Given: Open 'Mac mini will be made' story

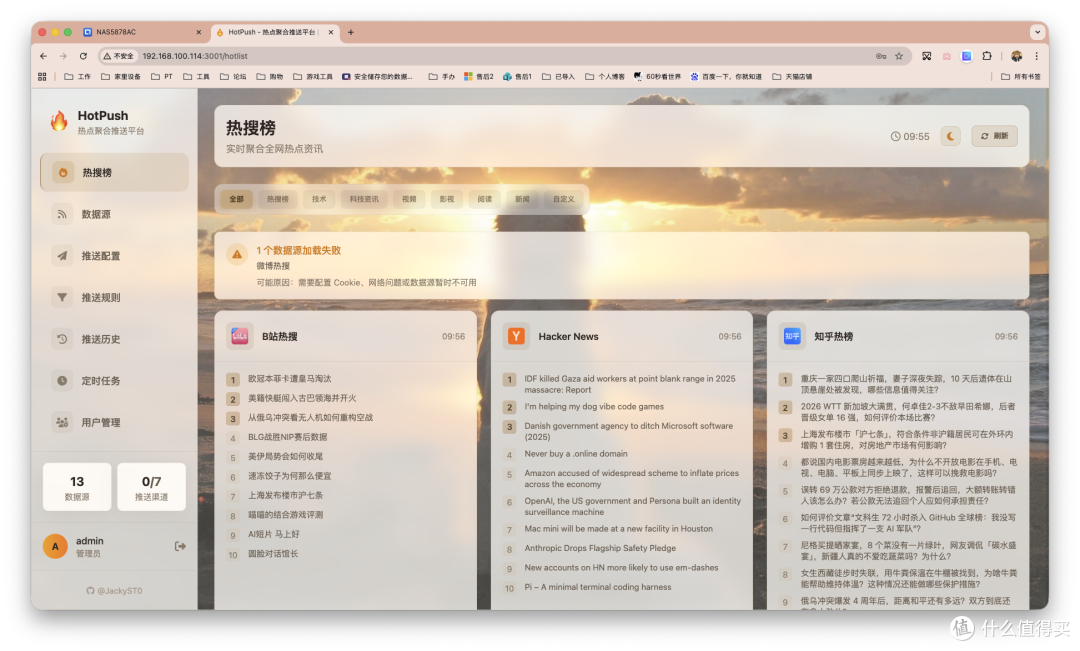Looking at the screenshot, I should pos(619,529).
